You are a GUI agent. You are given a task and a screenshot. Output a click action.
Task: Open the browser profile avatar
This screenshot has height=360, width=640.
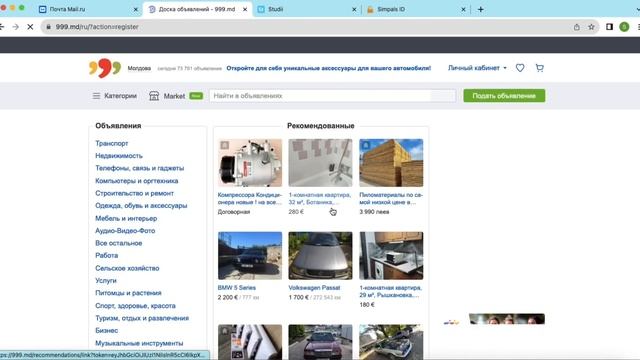[x=624, y=27]
